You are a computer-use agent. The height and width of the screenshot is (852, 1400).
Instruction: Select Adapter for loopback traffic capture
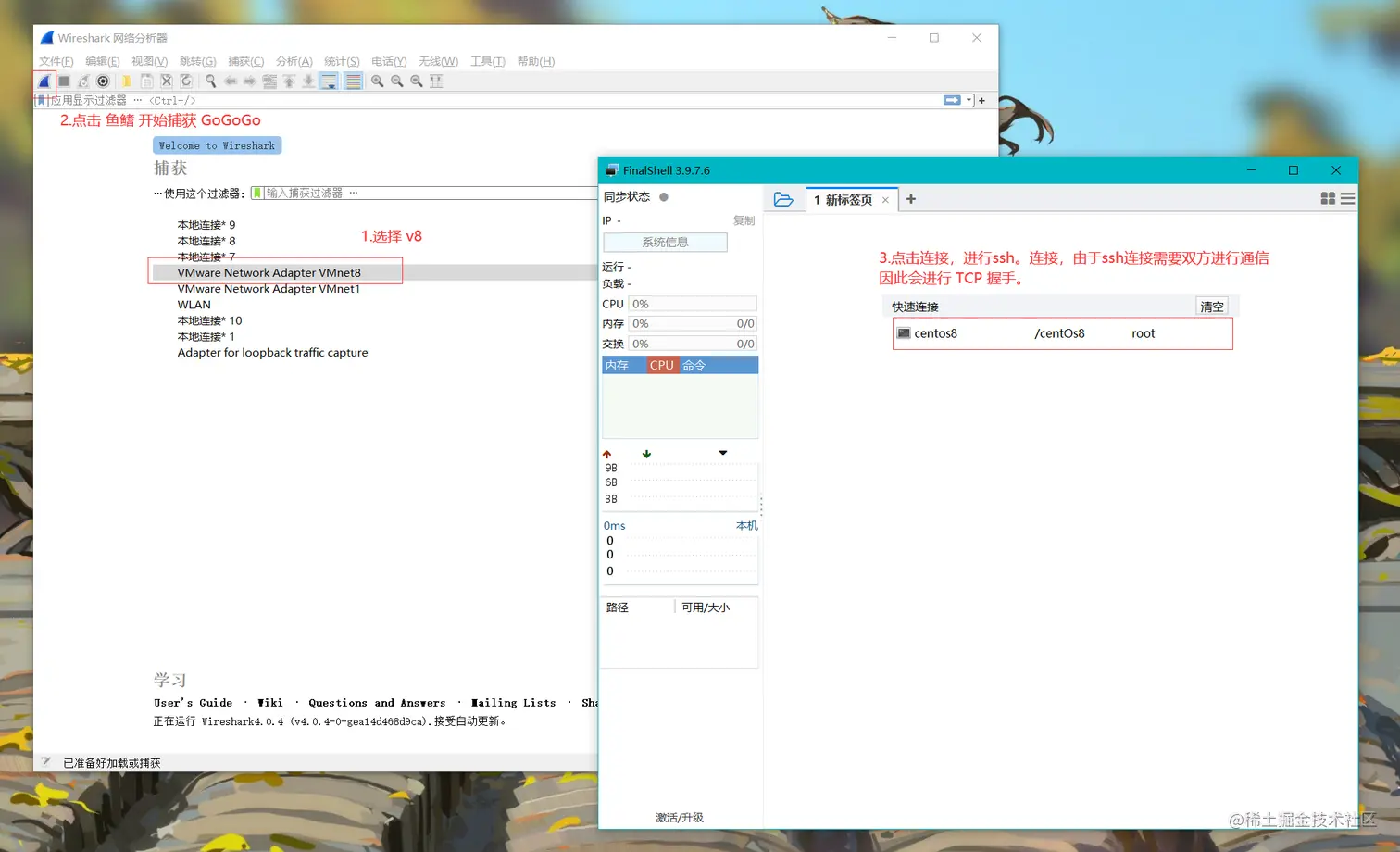(x=272, y=353)
